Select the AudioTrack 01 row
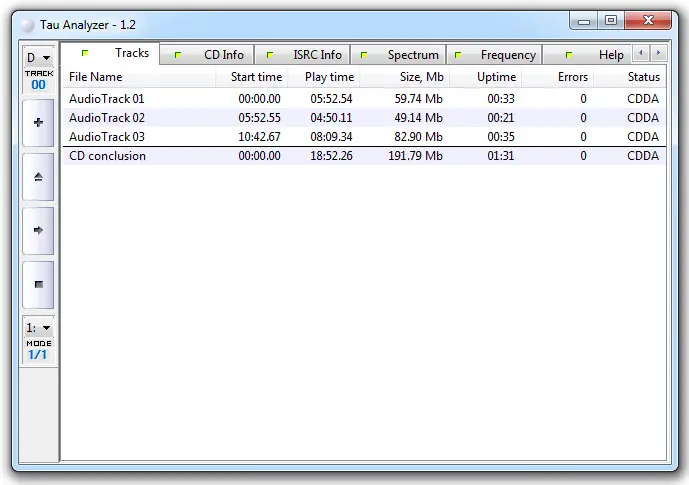The height and width of the screenshot is (485, 689). [x=364, y=99]
